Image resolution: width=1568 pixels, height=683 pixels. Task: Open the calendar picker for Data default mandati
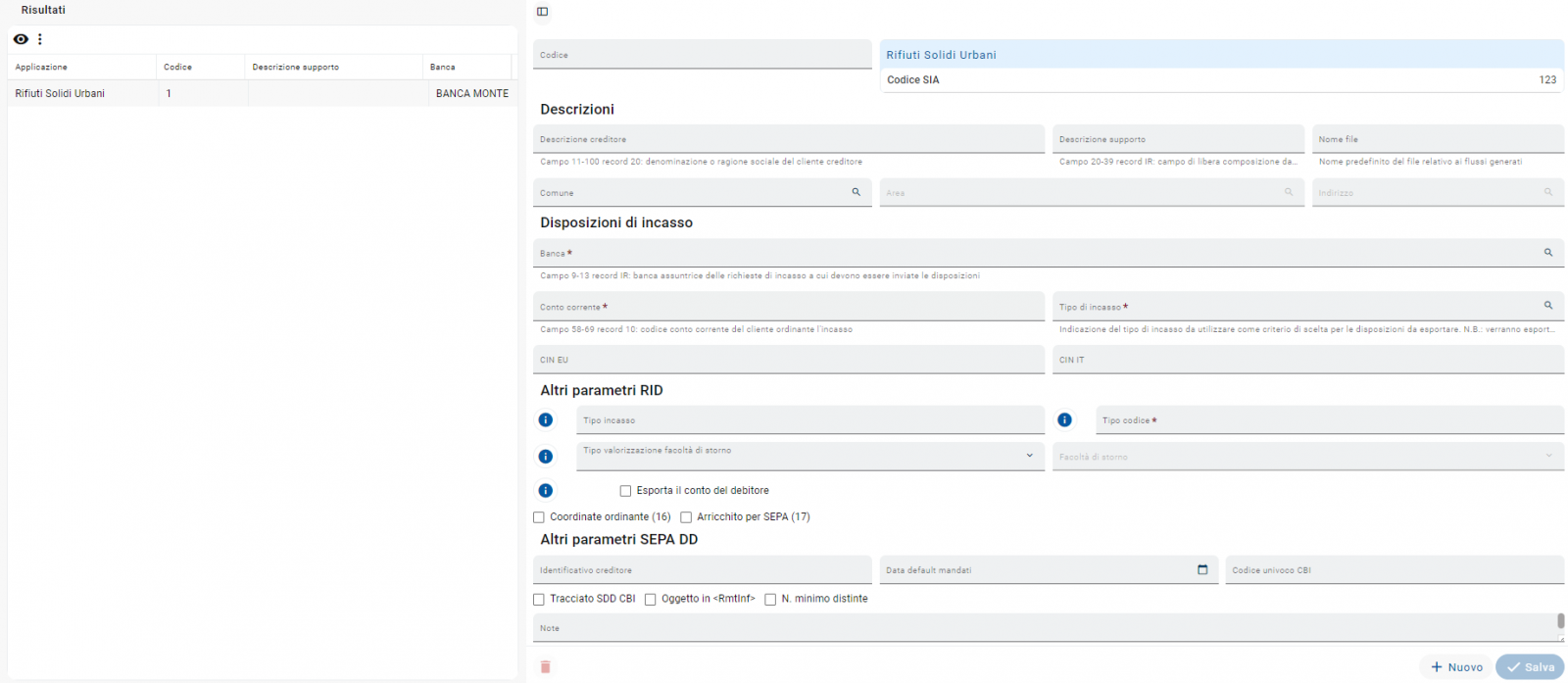[x=1202, y=569]
